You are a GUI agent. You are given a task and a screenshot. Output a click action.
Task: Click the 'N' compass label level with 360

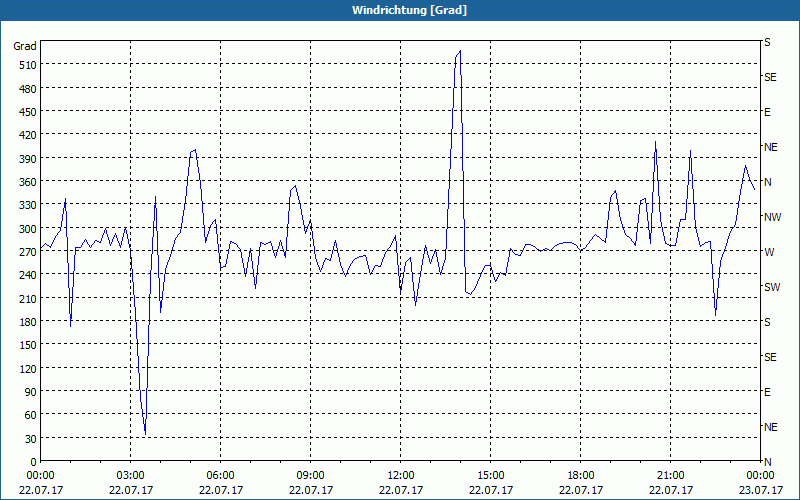tap(767, 182)
